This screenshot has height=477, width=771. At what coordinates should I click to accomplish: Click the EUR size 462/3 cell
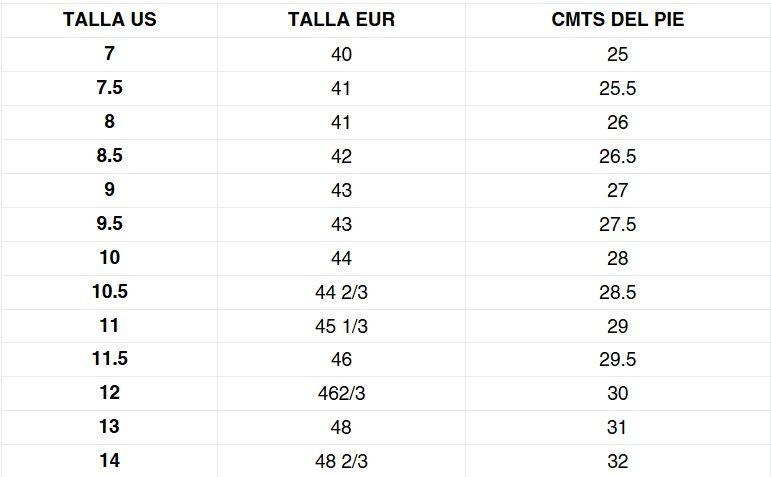[341, 393]
